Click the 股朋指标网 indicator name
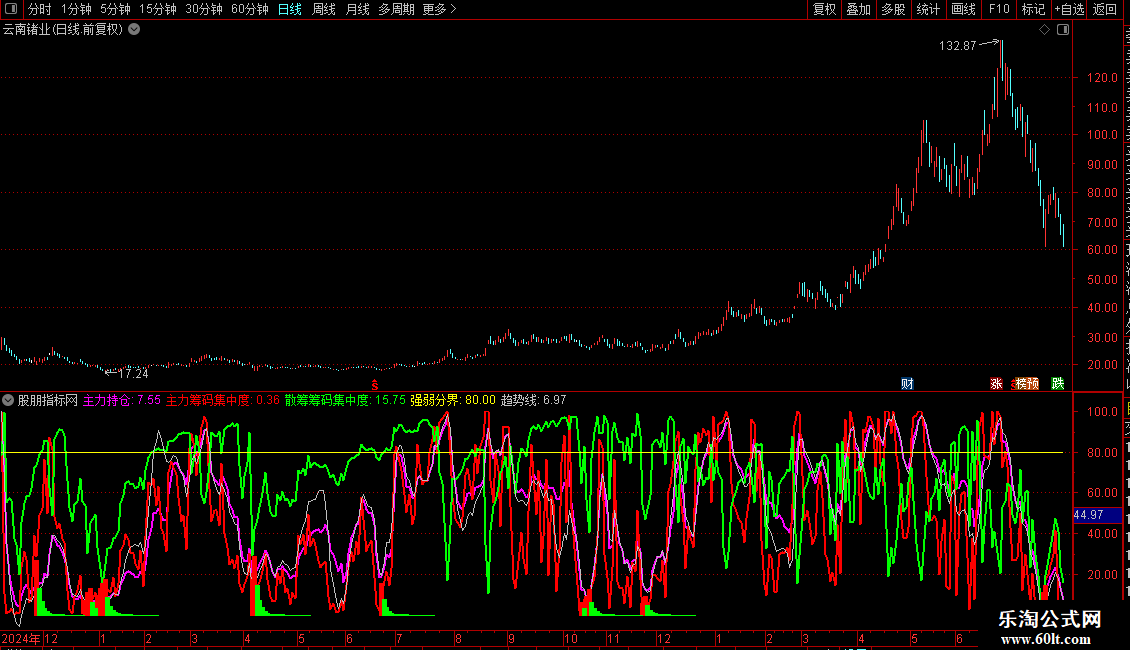1130x650 pixels. [x=48, y=400]
